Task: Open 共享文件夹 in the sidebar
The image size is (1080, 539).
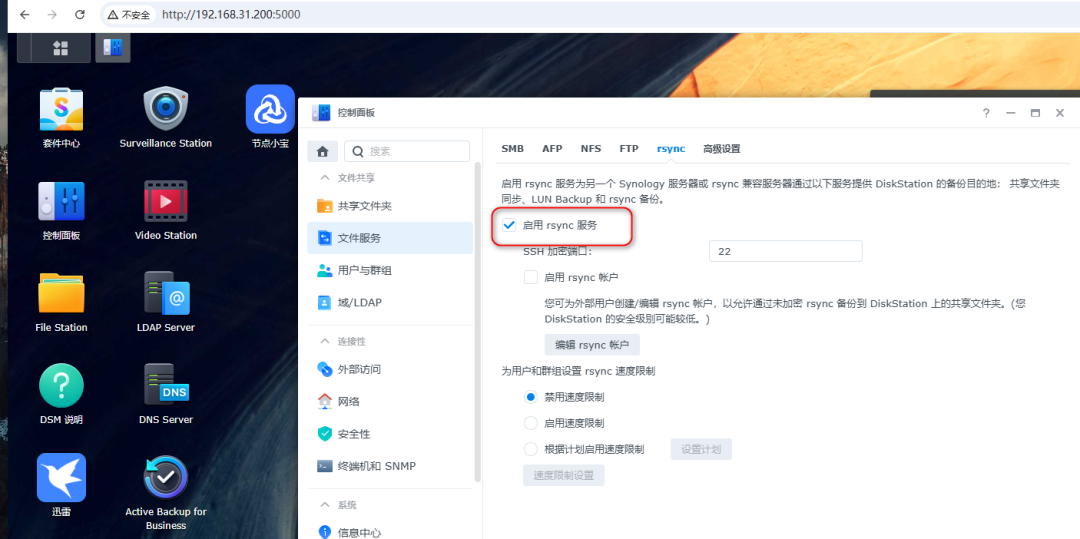Action: [x=390, y=206]
